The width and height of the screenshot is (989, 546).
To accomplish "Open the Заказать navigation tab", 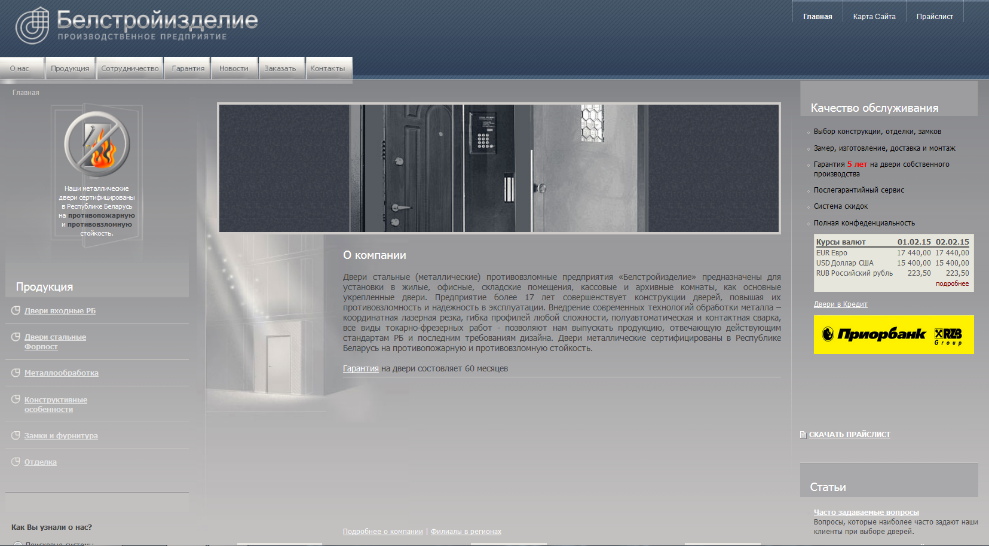I will 280,68.
